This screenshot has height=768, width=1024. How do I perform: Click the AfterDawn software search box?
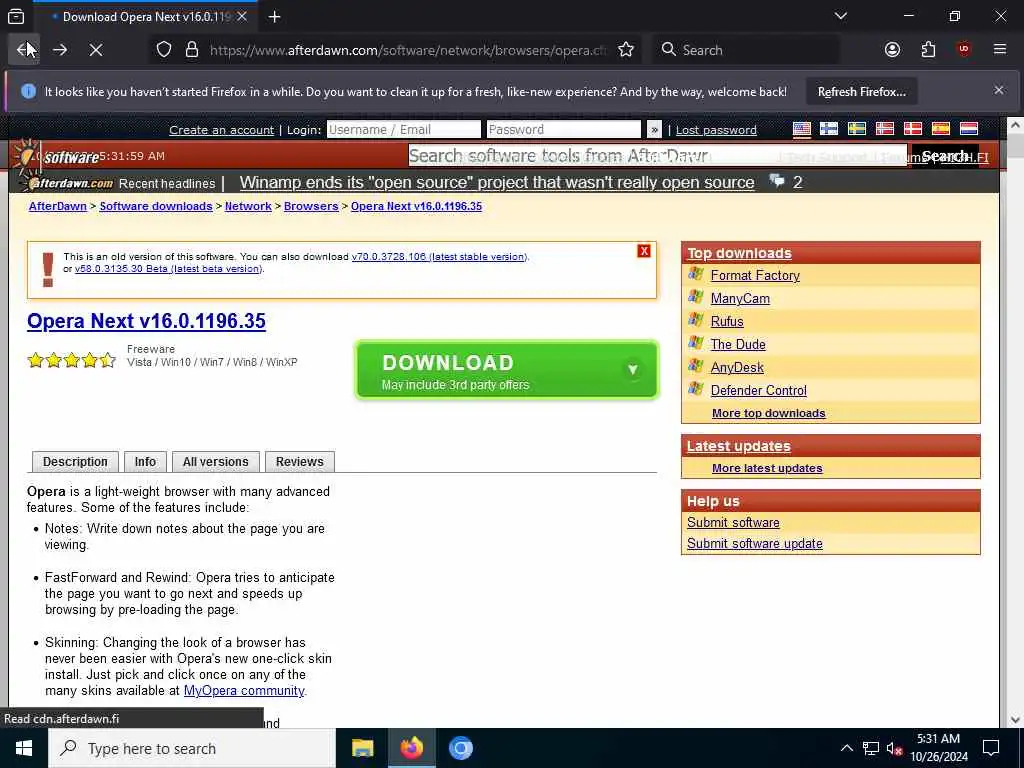coord(658,155)
